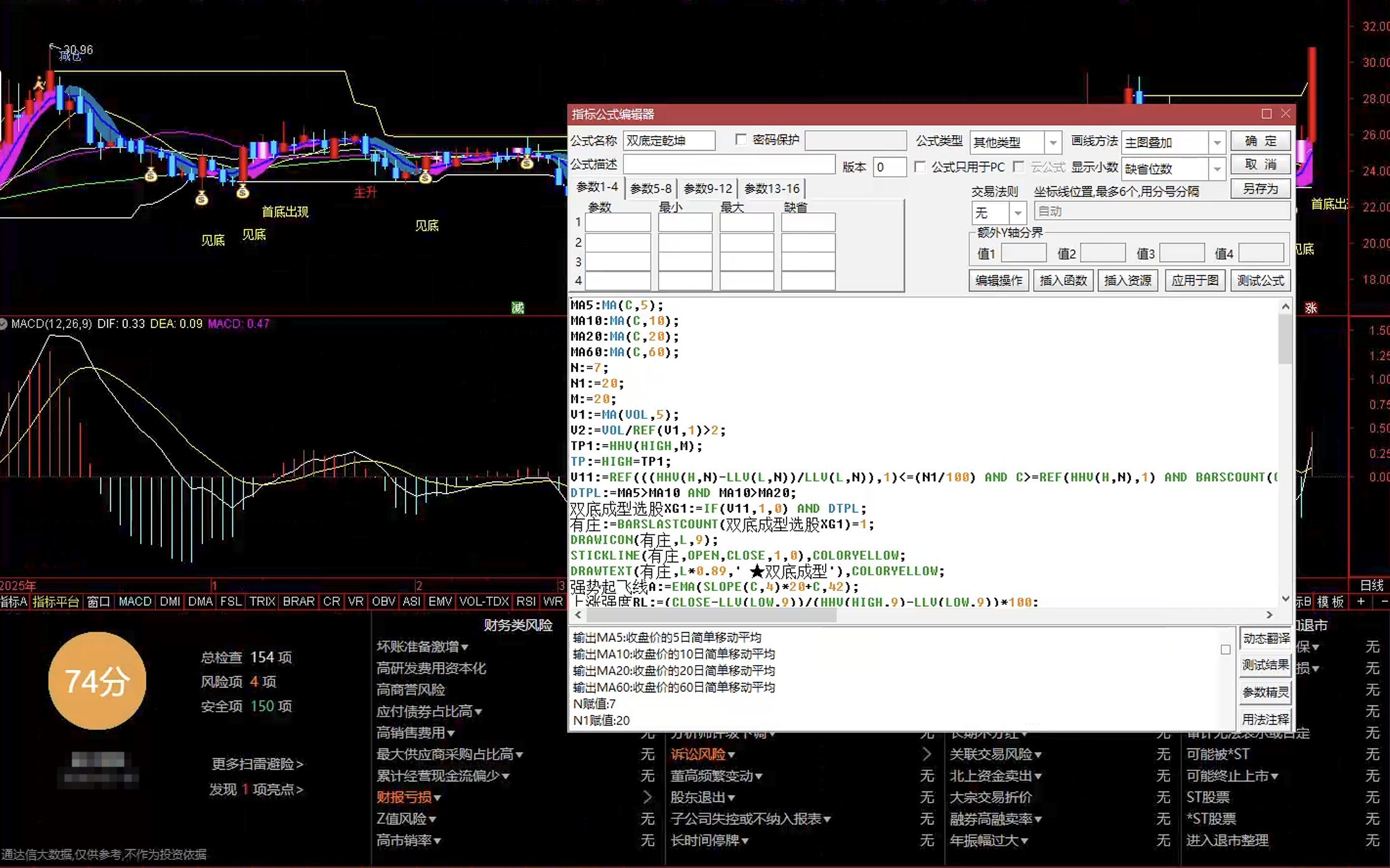
Task: Expand the 诉讼风险 risk item
Action: (703, 755)
